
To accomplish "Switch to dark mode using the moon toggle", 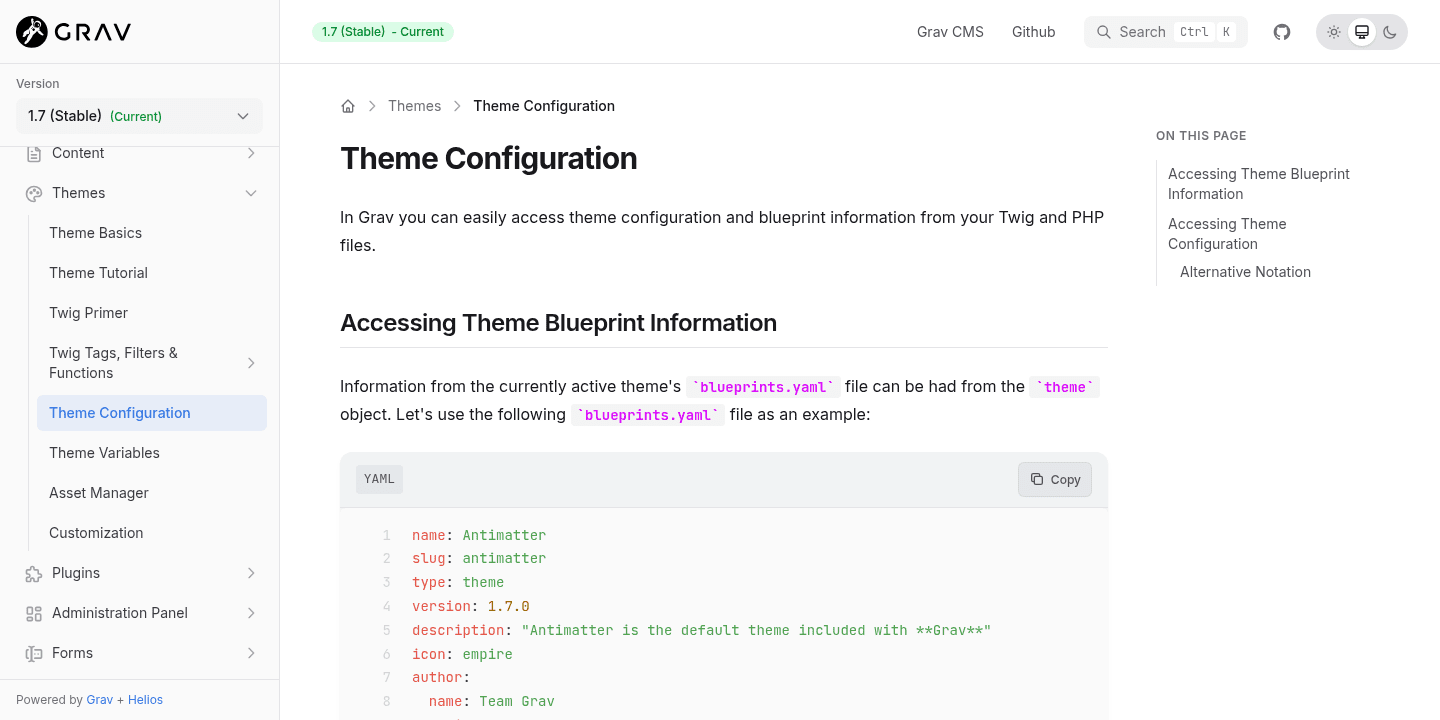I will 1390,31.
